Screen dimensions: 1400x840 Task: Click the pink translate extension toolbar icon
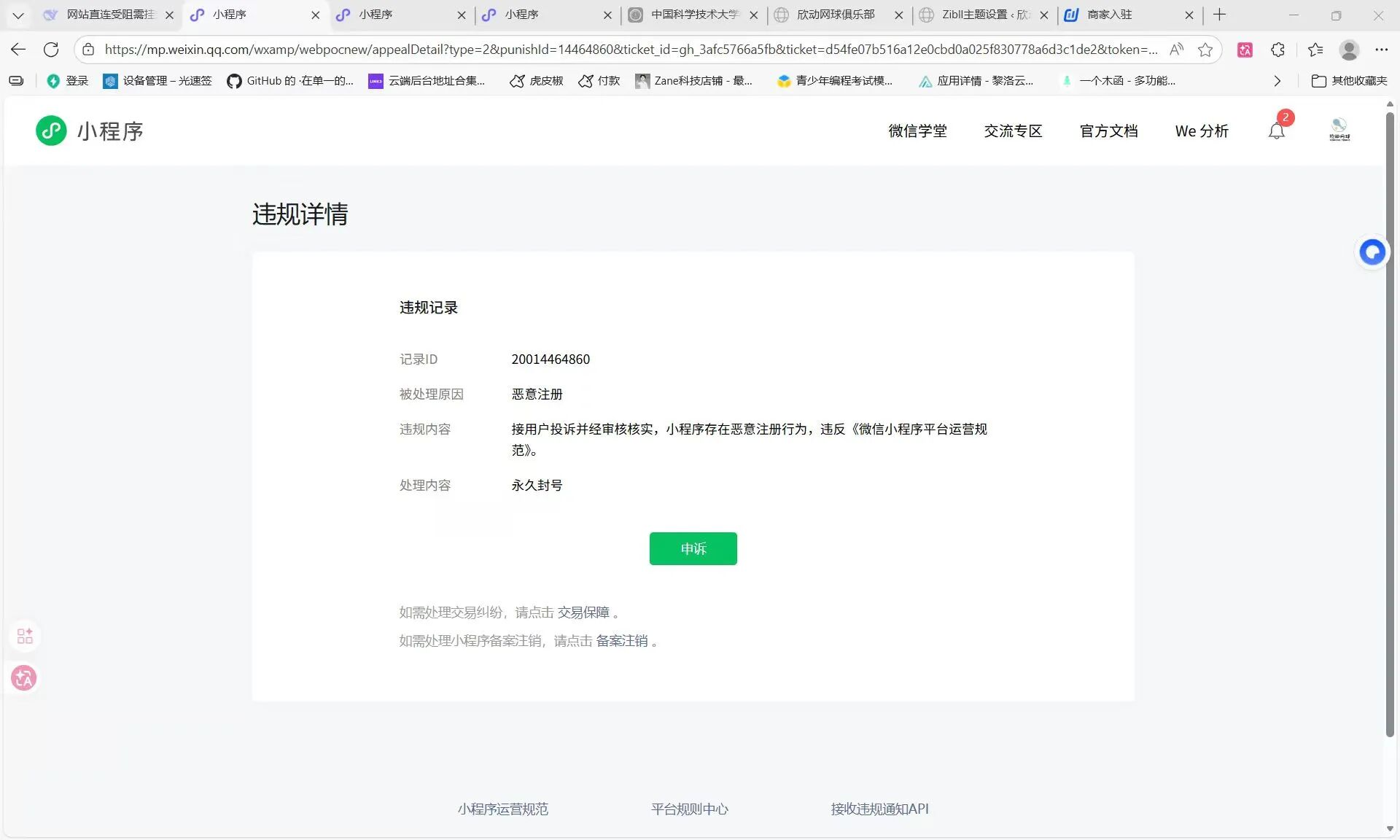(x=1245, y=50)
